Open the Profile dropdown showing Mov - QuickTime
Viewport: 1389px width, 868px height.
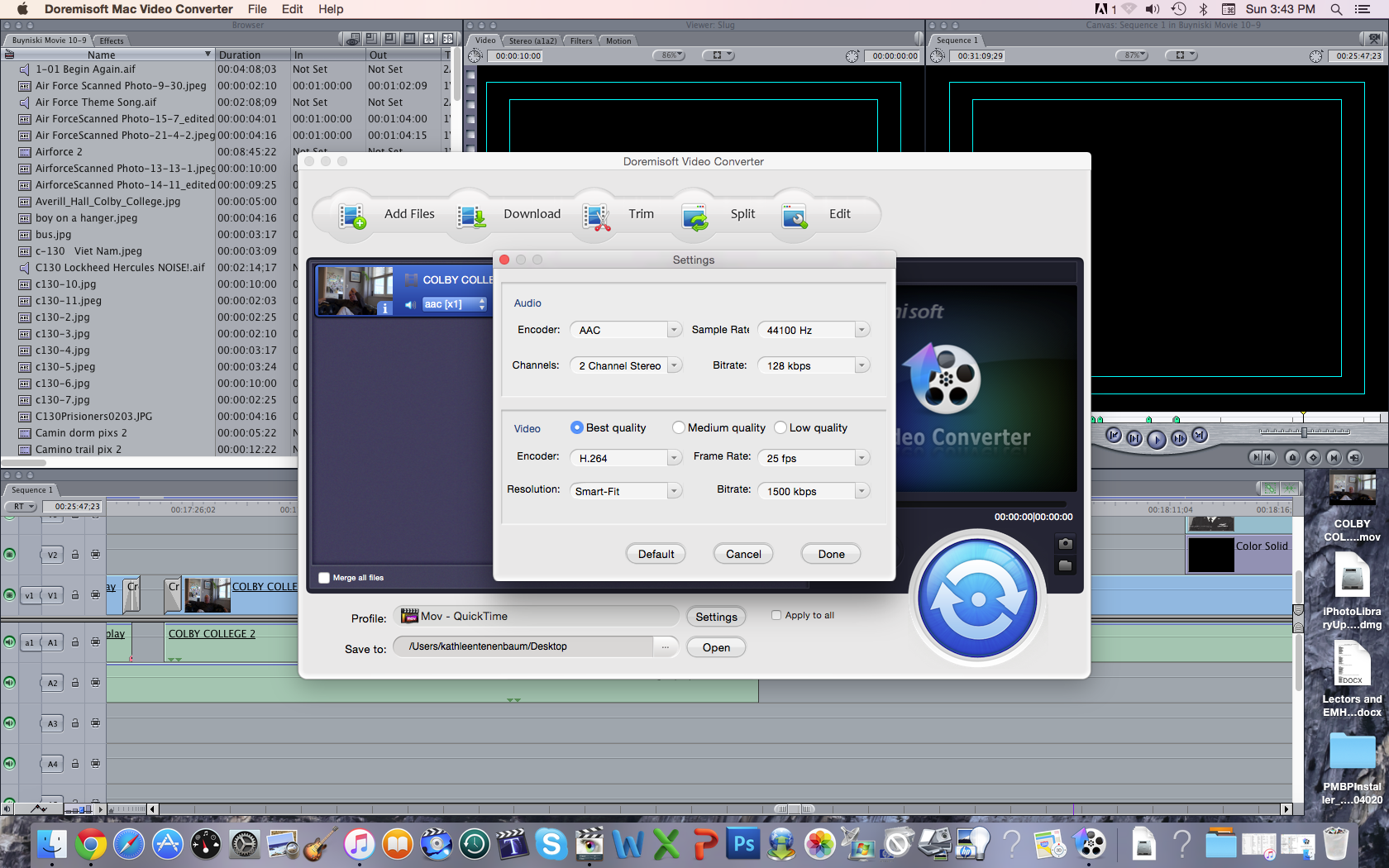point(536,616)
